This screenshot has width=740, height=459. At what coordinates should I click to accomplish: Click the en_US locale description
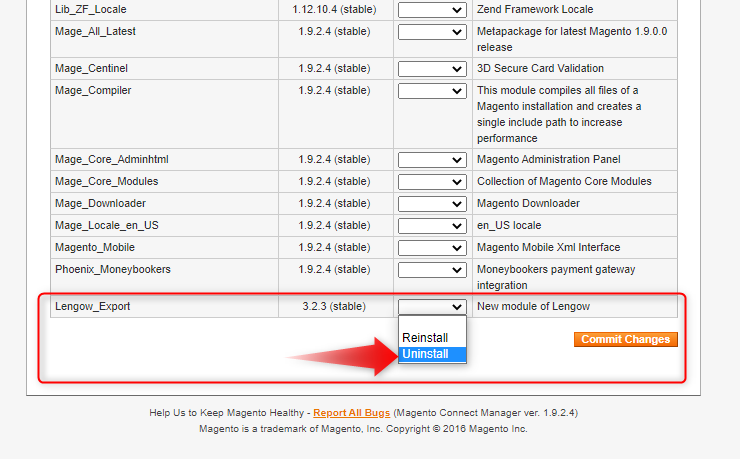[x=509, y=225]
